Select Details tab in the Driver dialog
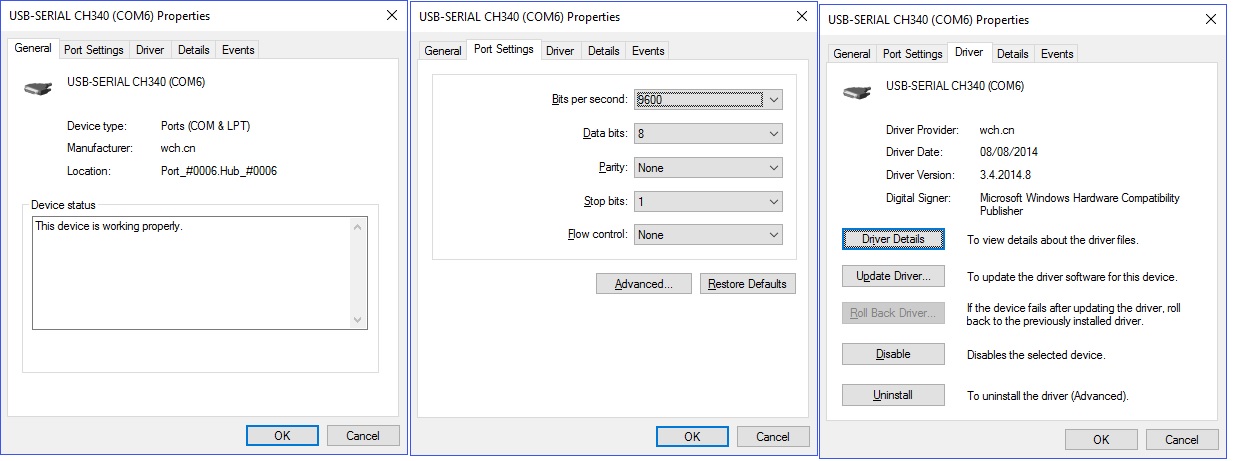 pyautogui.click(x=1012, y=54)
